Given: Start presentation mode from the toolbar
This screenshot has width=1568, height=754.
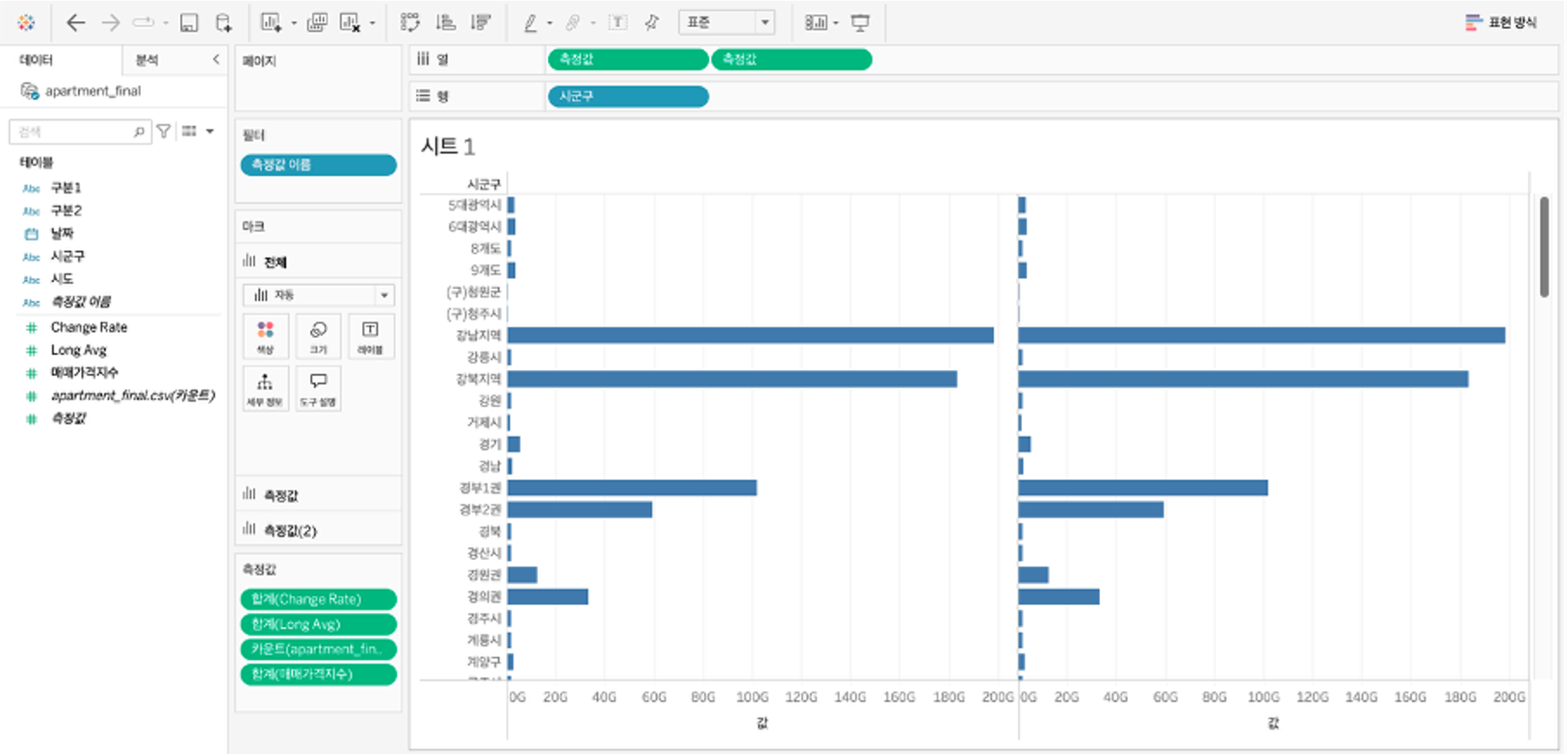Looking at the screenshot, I should tap(860, 23).
